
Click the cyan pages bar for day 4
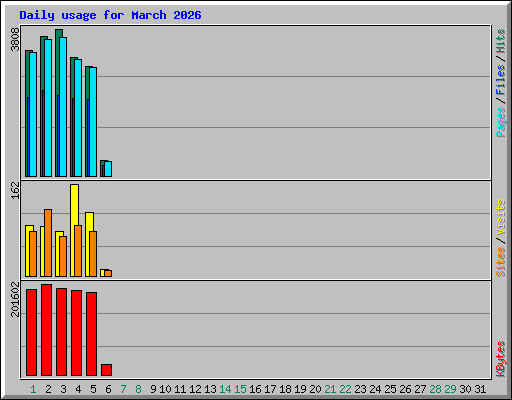point(78,118)
